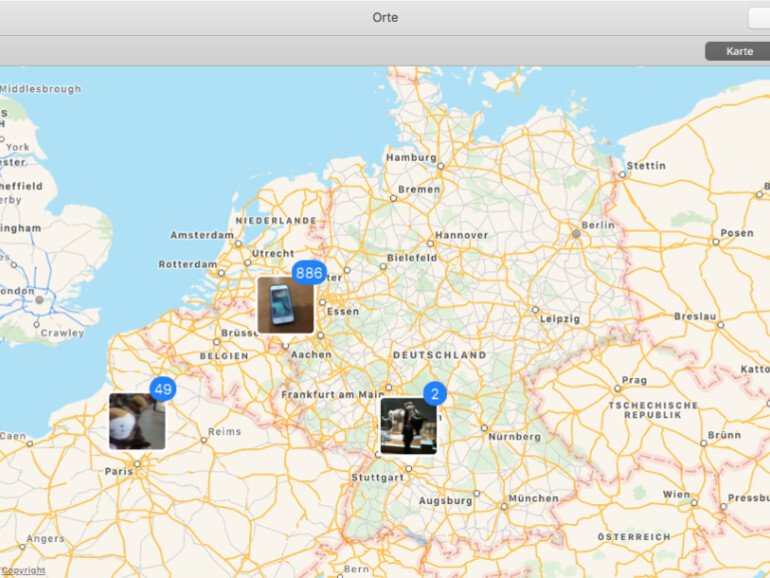Click the Rotterdam city label
770x578 pixels.
point(188,264)
